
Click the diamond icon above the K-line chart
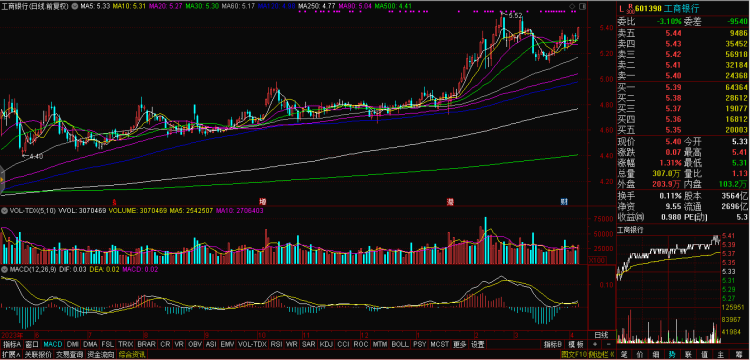573,7
